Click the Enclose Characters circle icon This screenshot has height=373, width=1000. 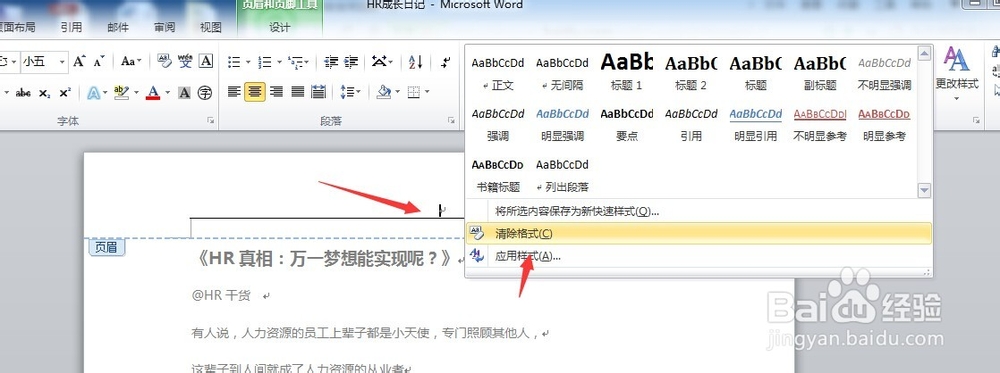[x=204, y=93]
